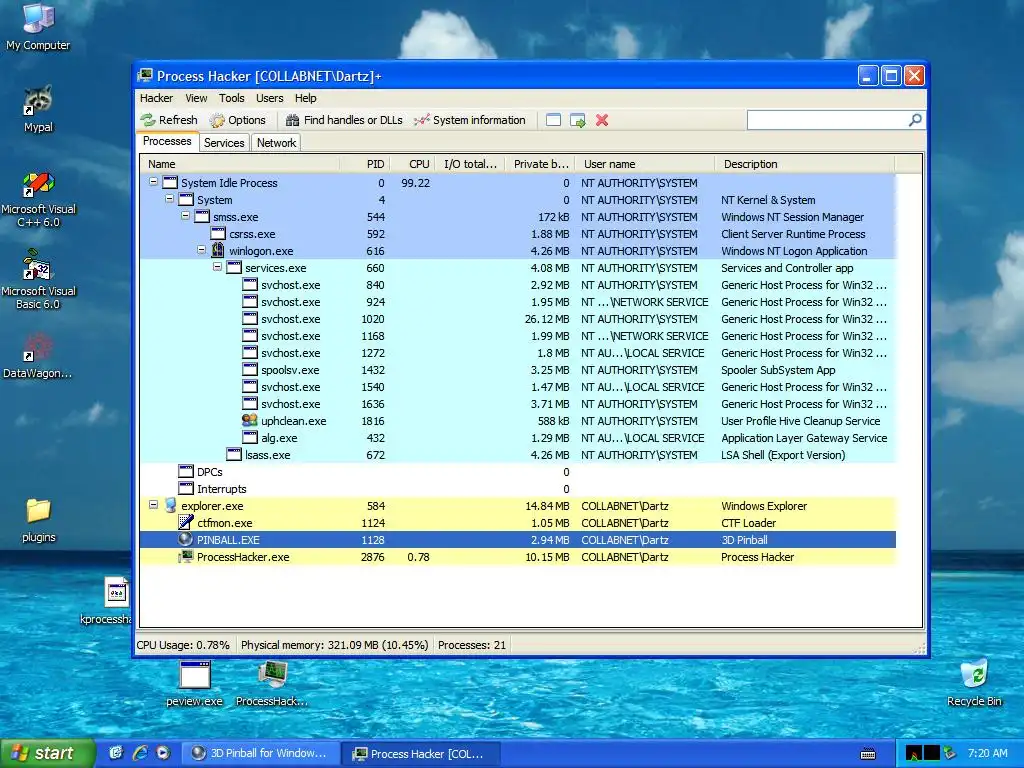Image resolution: width=1024 pixels, height=768 pixels.
Task: Click the plugins folder on desktop
Action: [39, 520]
